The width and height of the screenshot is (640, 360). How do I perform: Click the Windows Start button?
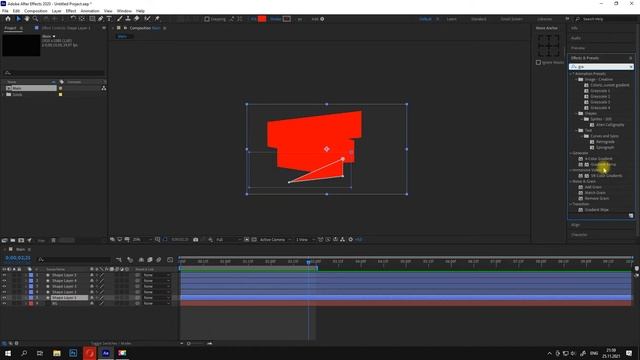coord(8,353)
